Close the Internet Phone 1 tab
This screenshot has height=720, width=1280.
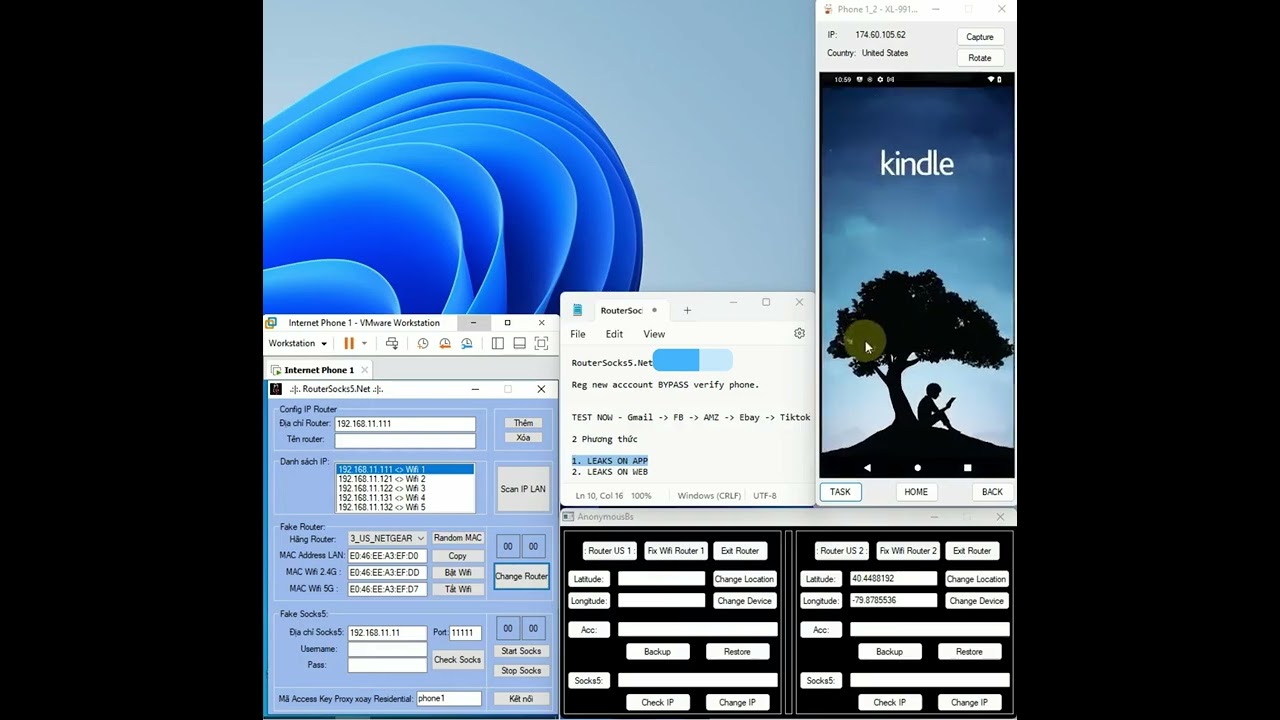[x=364, y=370]
